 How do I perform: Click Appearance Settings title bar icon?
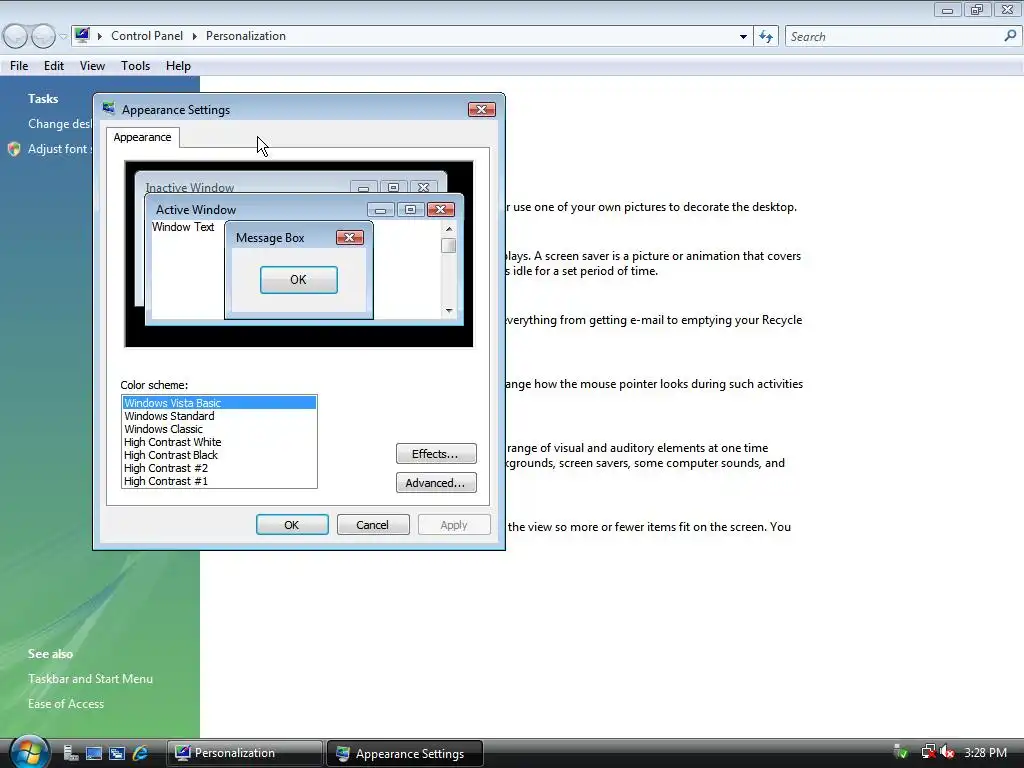tap(109, 109)
